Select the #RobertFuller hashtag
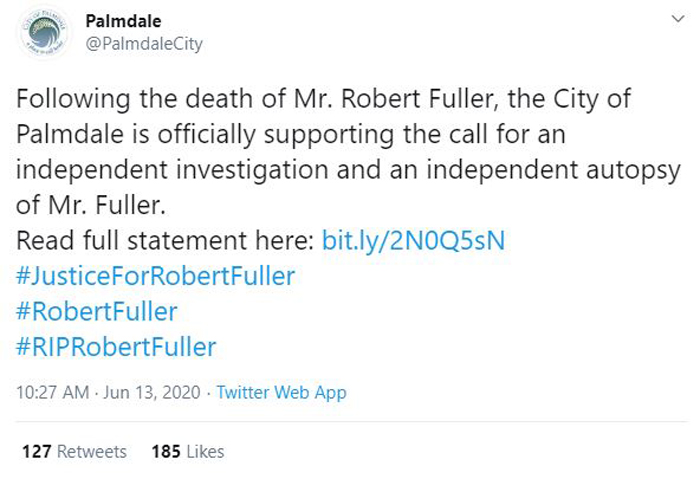The width and height of the screenshot is (700, 479). (97, 311)
